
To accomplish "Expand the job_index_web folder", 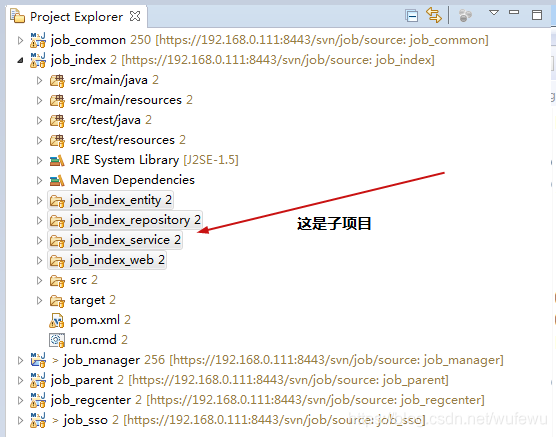I will pos(39,260).
